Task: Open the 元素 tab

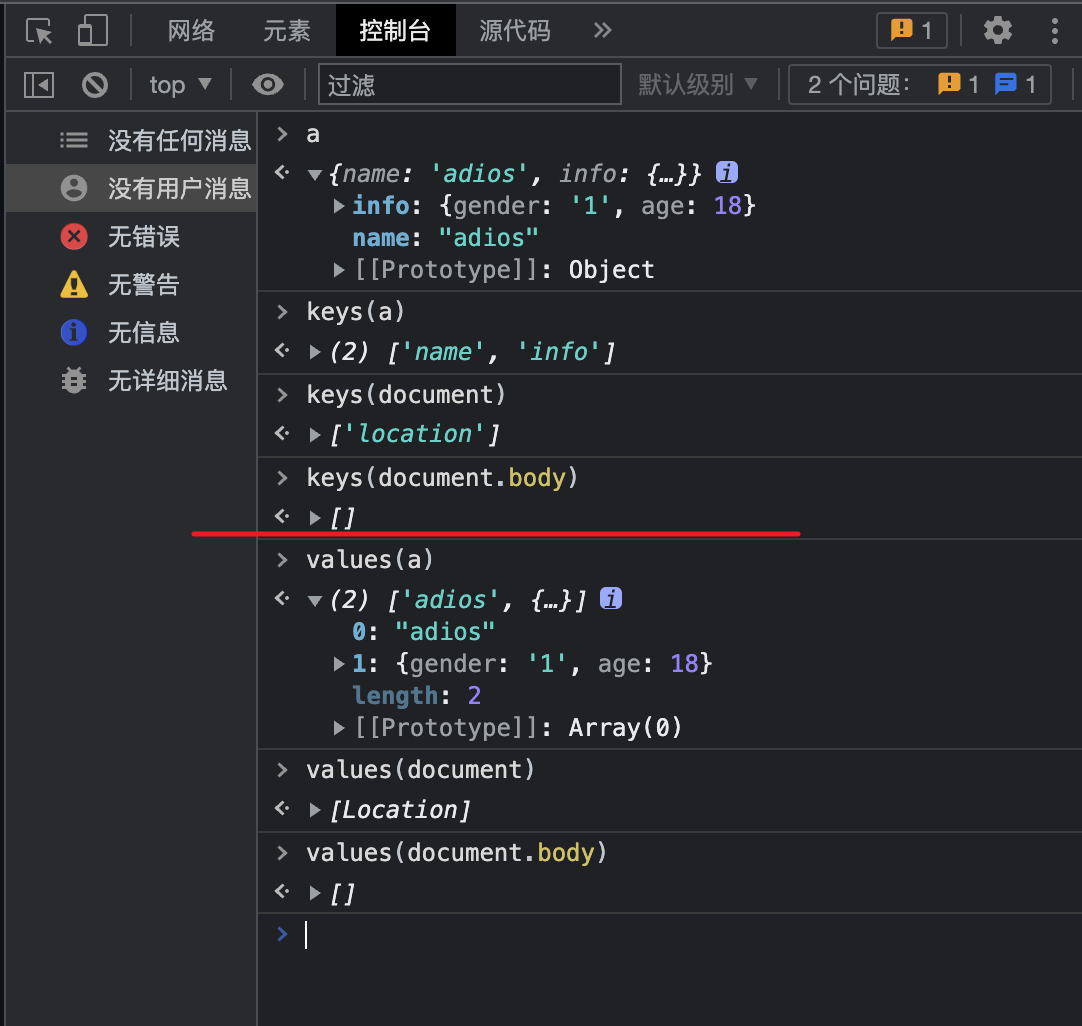Action: click(286, 31)
